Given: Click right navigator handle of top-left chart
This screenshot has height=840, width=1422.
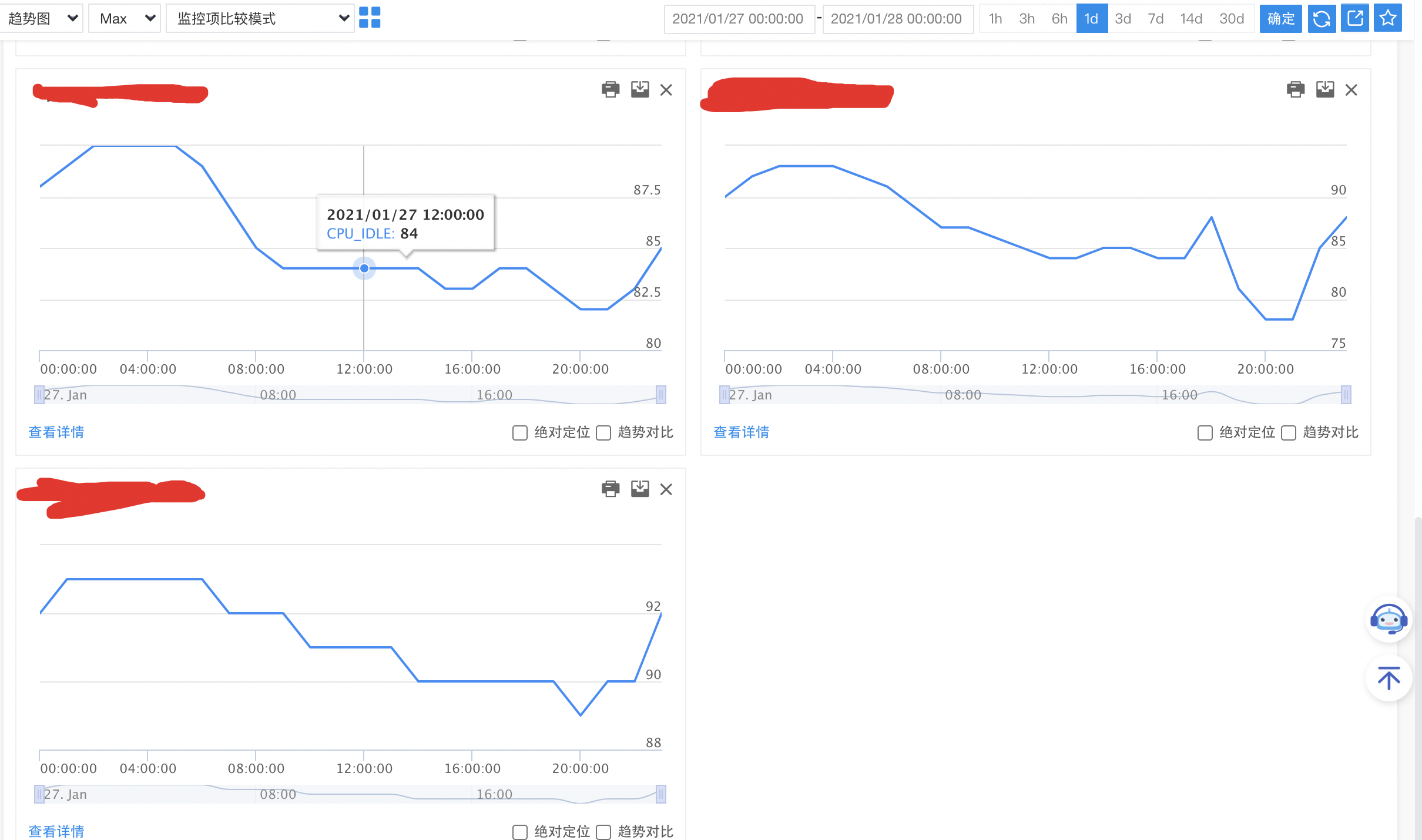Looking at the screenshot, I should click(x=661, y=395).
